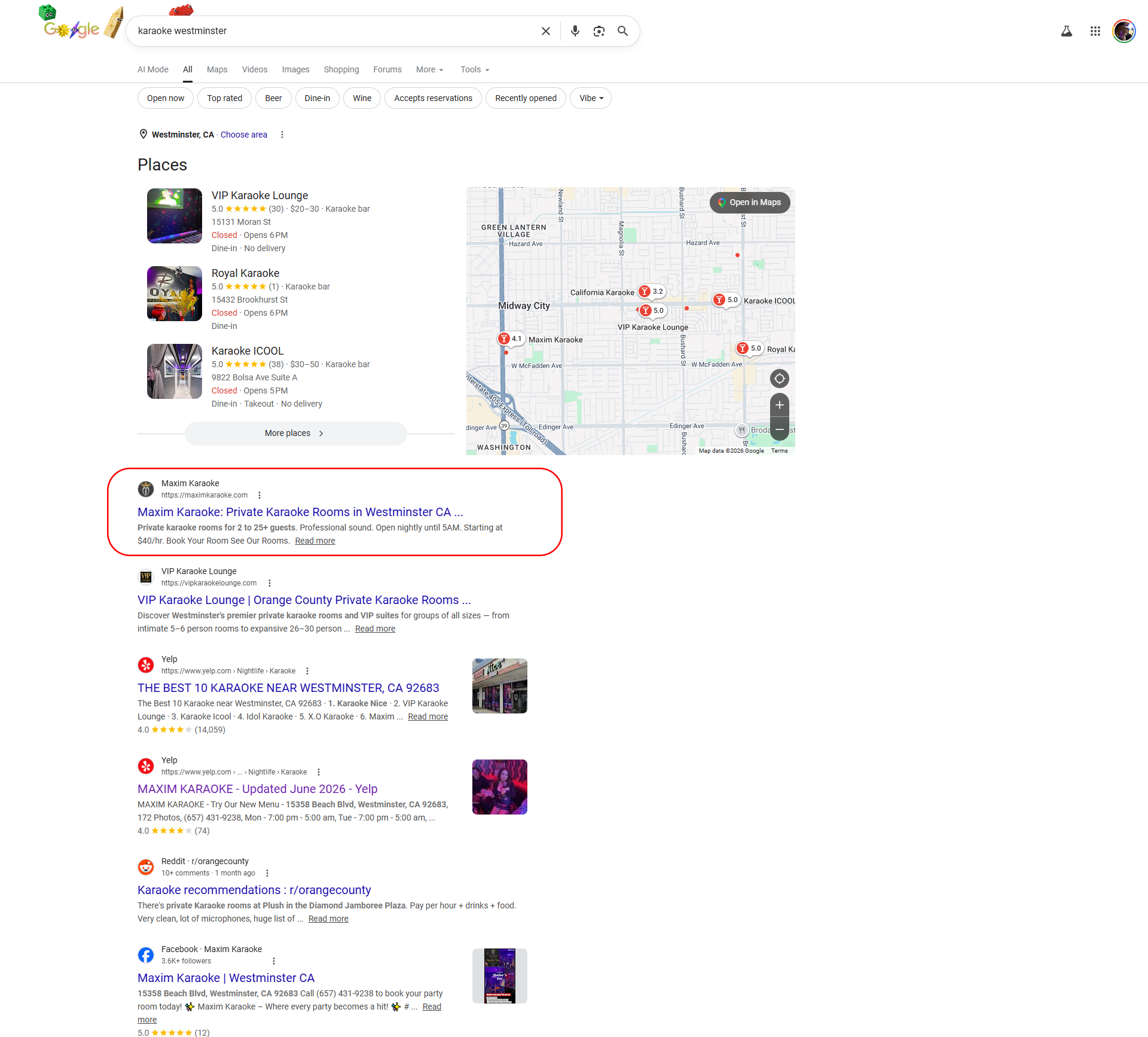Screen dimensions: 1148x1037
Task: Switch to Images tab
Action: [296, 69]
